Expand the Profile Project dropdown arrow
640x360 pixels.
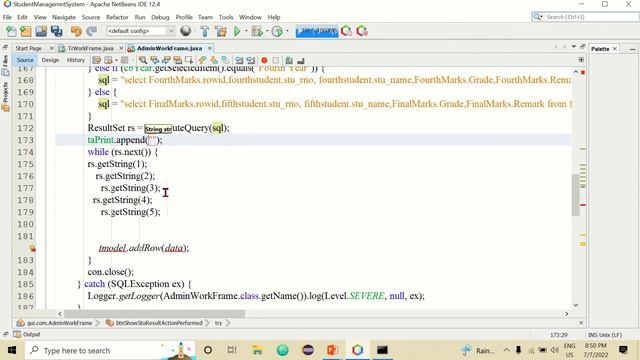click(x=287, y=31)
